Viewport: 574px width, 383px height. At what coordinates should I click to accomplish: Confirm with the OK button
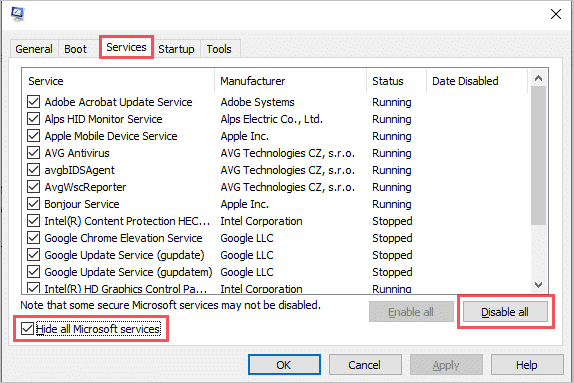coord(284,365)
